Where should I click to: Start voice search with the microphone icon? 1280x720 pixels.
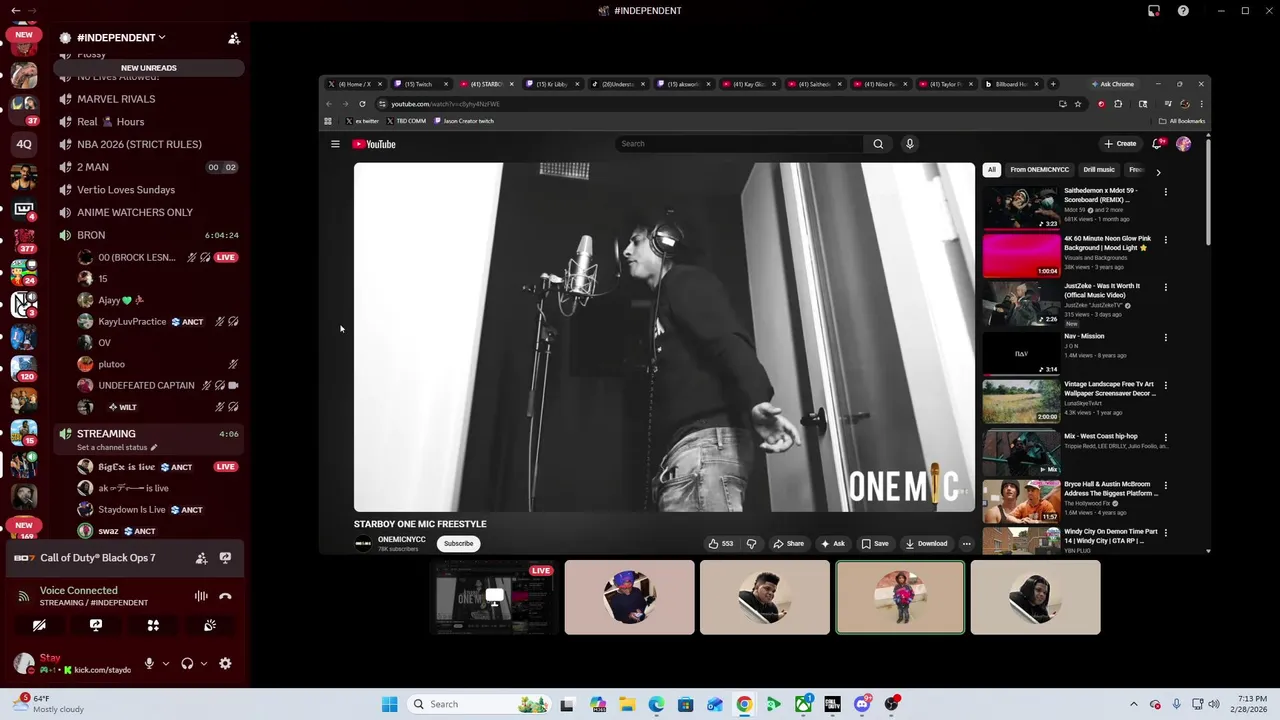coord(909,144)
